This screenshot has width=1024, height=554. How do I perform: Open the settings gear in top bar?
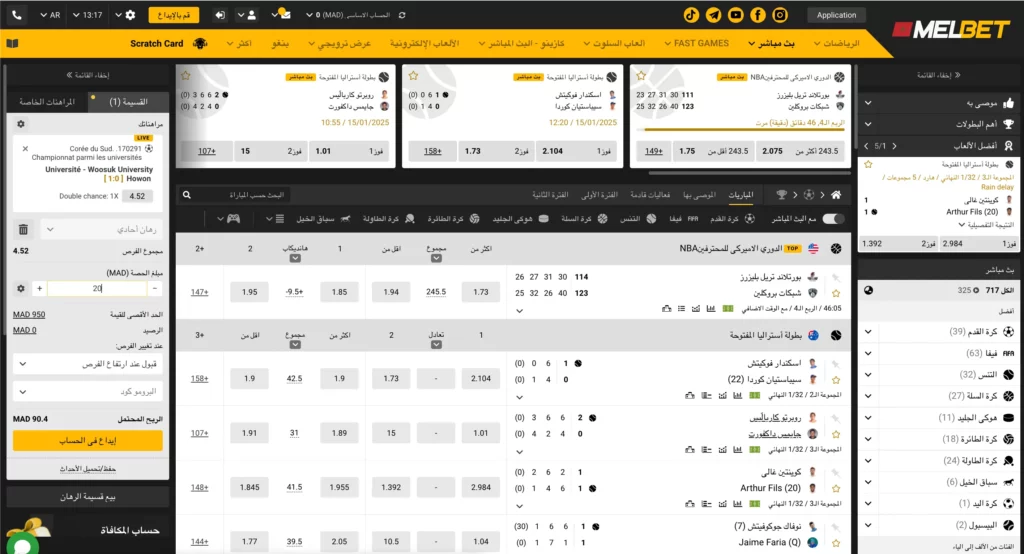click(130, 14)
